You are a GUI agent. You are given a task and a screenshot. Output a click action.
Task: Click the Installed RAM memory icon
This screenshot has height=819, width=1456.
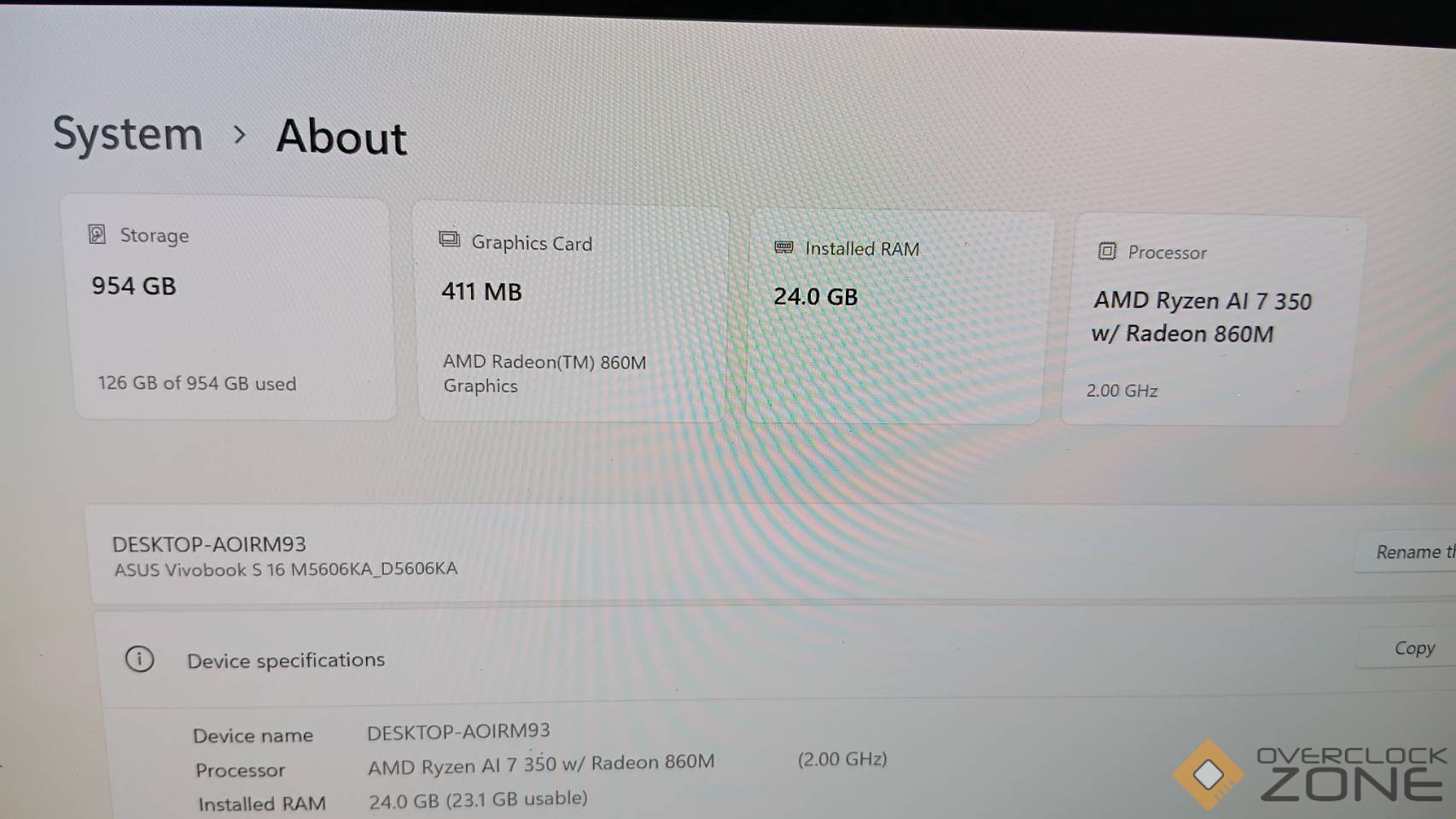point(783,247)
